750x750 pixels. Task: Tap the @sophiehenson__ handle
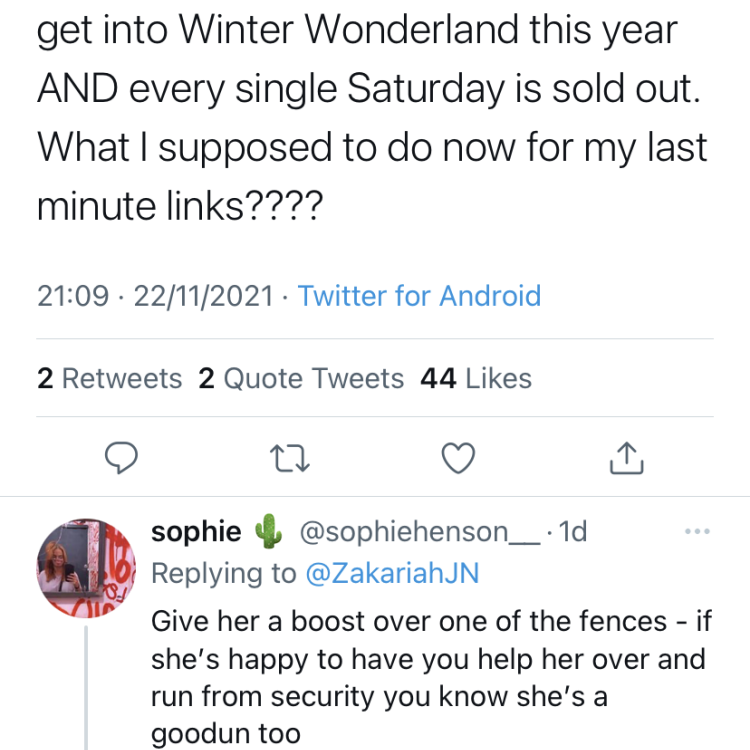click(x=420, y=533)
